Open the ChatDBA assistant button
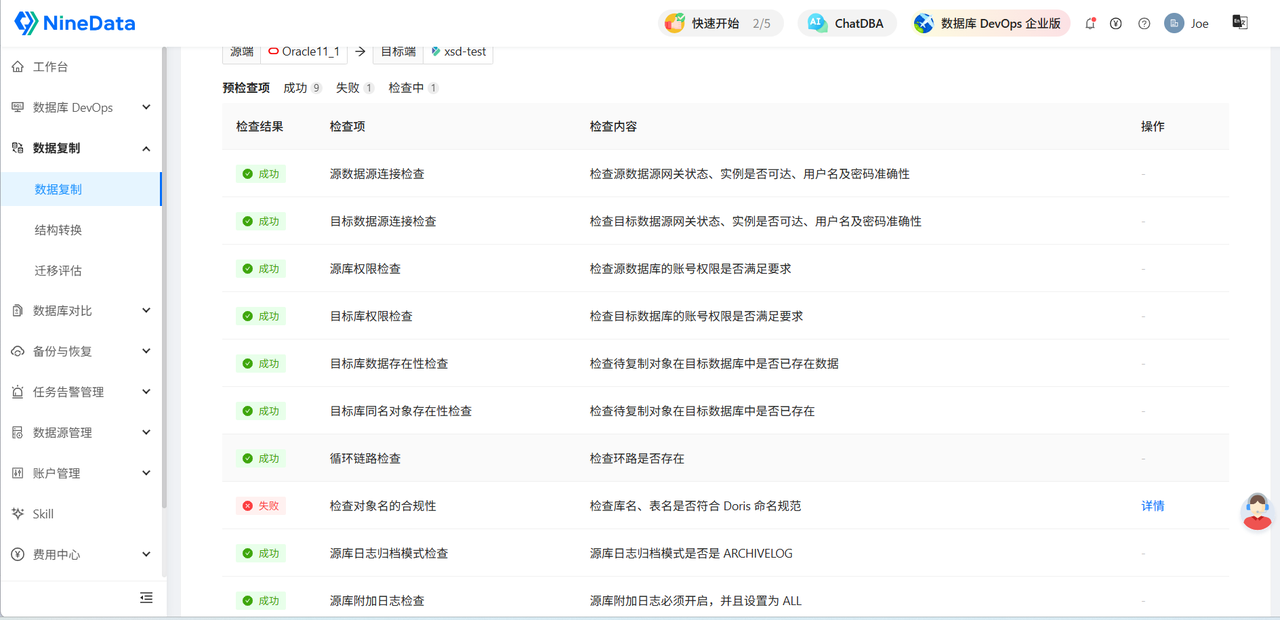Screen dimensions: 1280x620 coord(847,23)
